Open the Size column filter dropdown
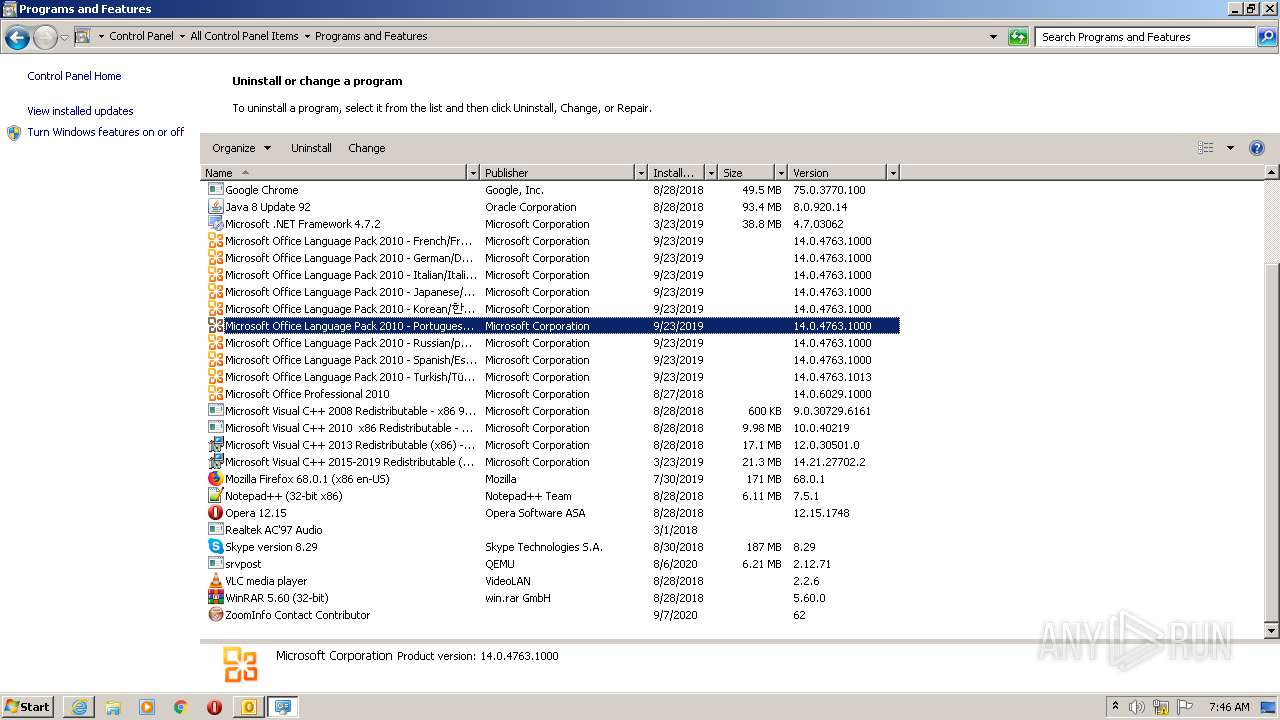This screenshot has height=720, width=1280. coord(781,173)
